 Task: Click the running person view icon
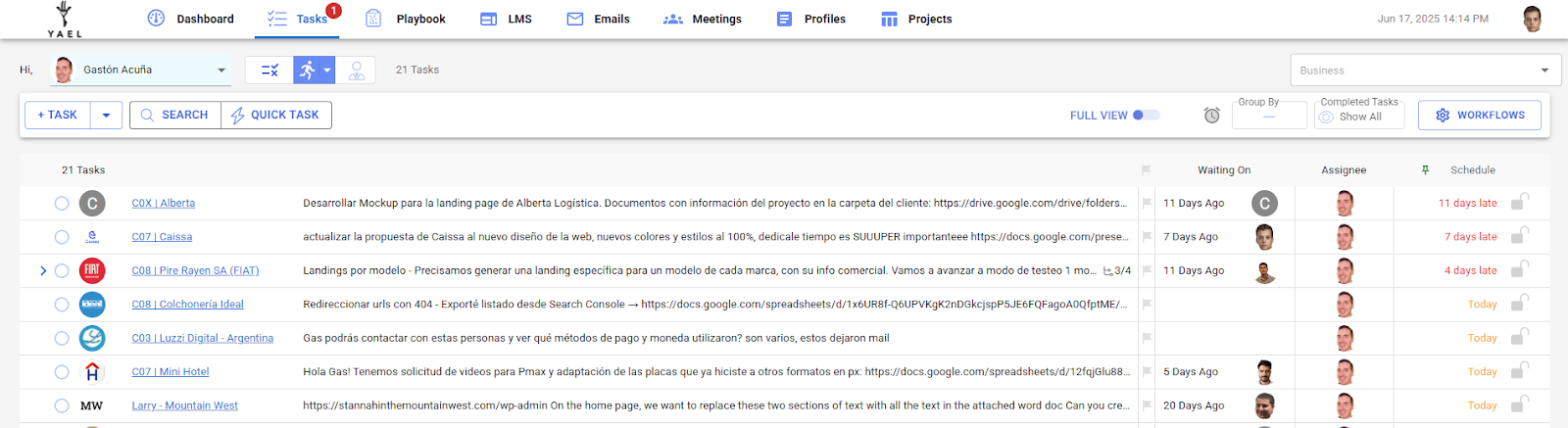coord(308,71)
